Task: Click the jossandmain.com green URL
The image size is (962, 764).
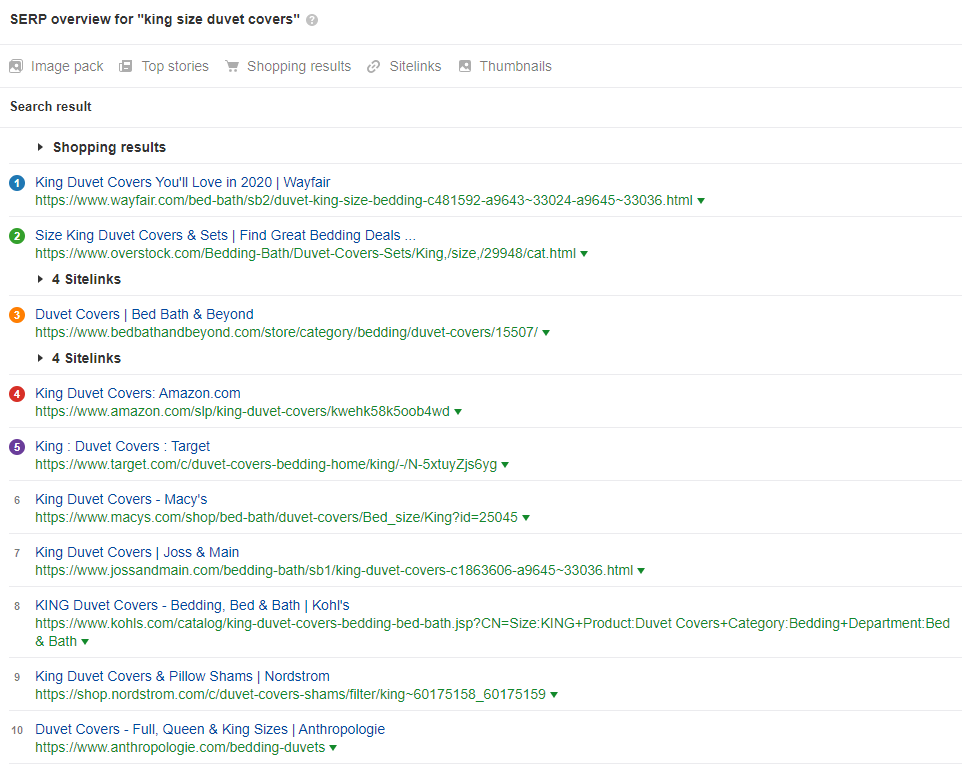Action: (334, 571)
